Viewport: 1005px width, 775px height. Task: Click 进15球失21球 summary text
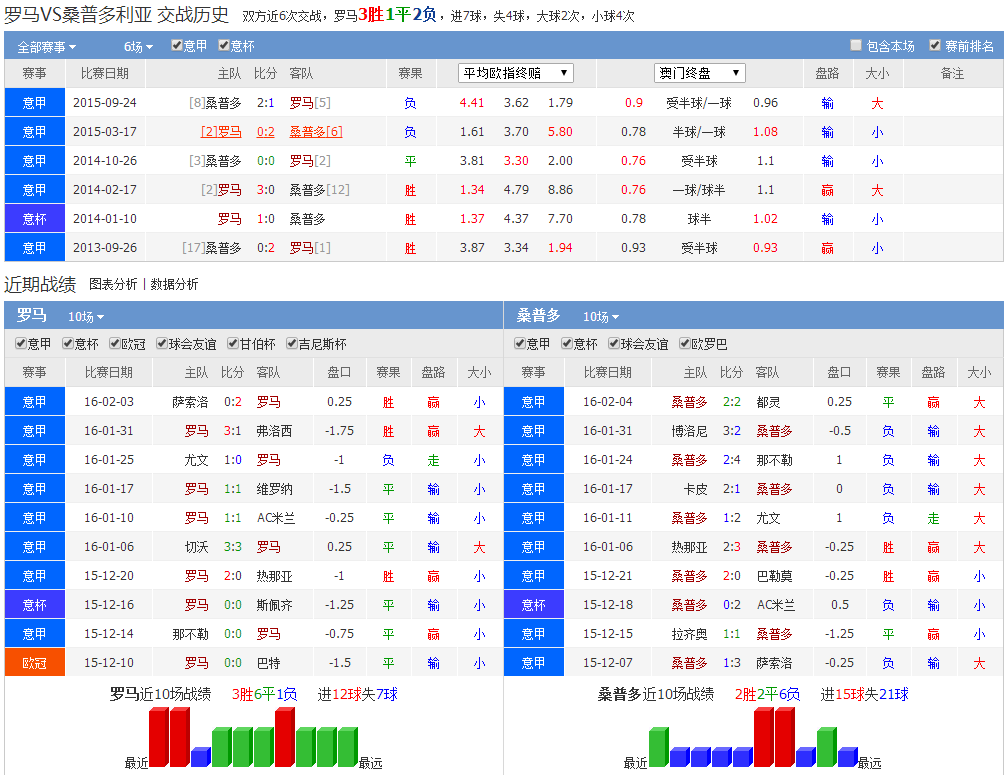pyautogui.click(x=865, y=694)
